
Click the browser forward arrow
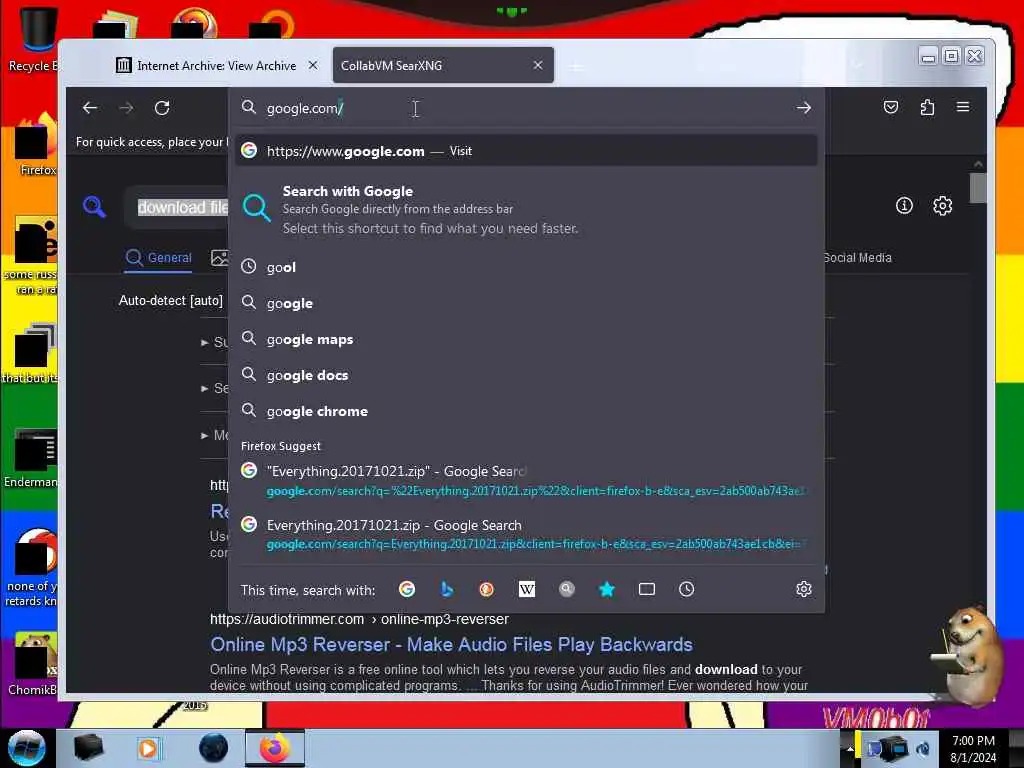(x=126, y=108)
